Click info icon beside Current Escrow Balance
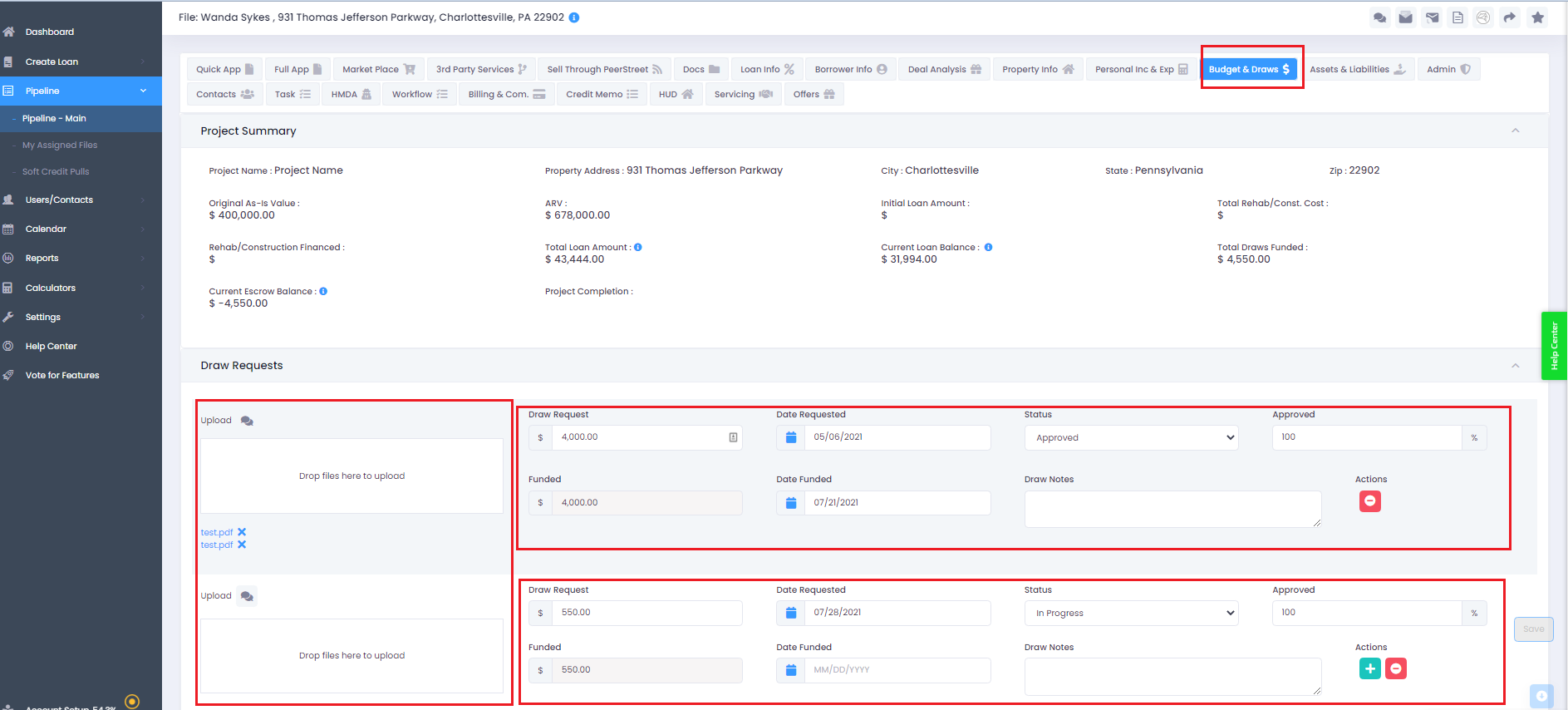The height and width of the screenshot is (710, 1568). tap(323, 291)
